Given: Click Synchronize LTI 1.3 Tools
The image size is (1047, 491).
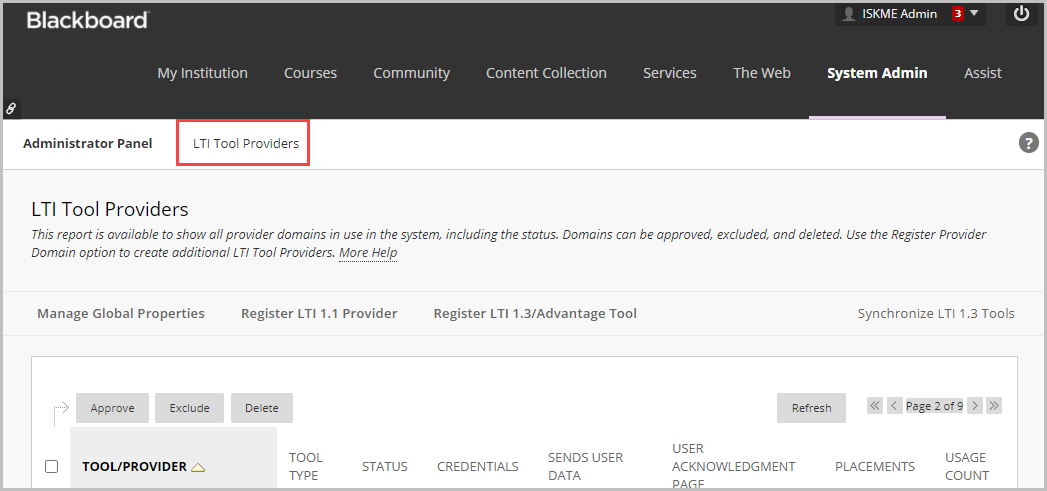Looking at the screenshot, I should pyautogui.click(x=936, y=313).
